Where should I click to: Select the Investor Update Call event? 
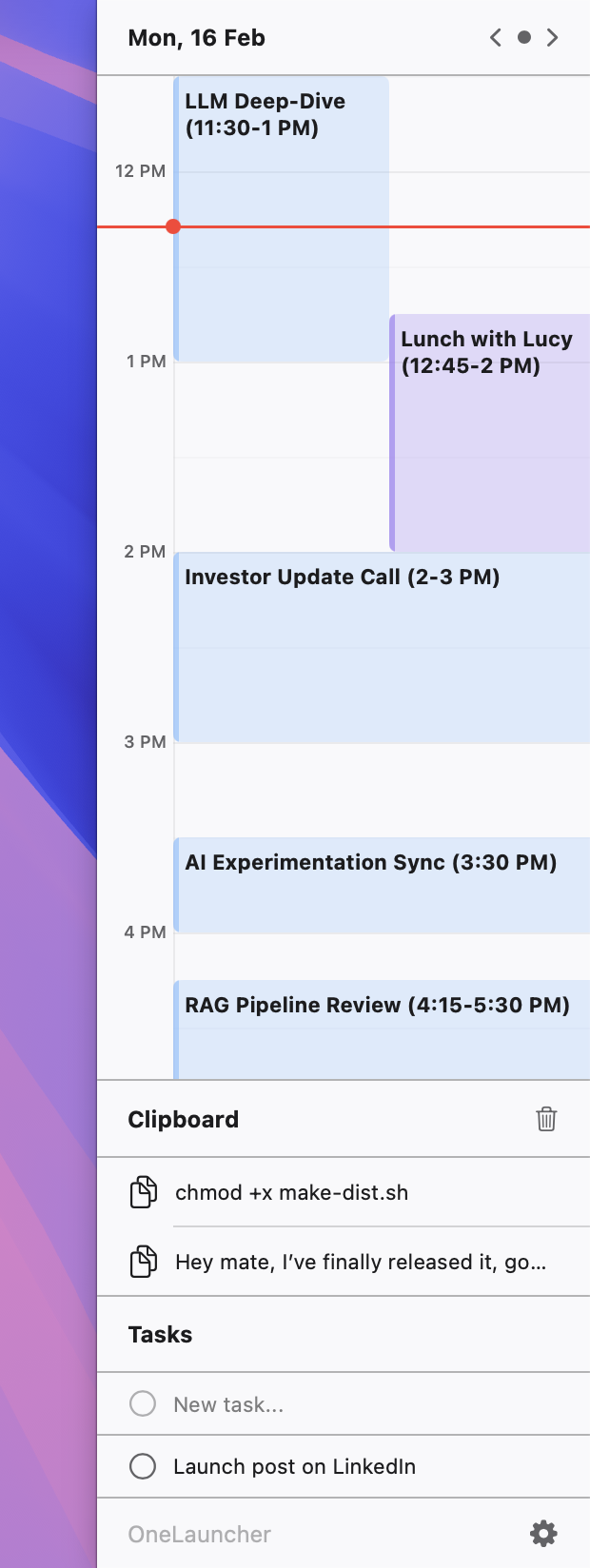point(383,647)
